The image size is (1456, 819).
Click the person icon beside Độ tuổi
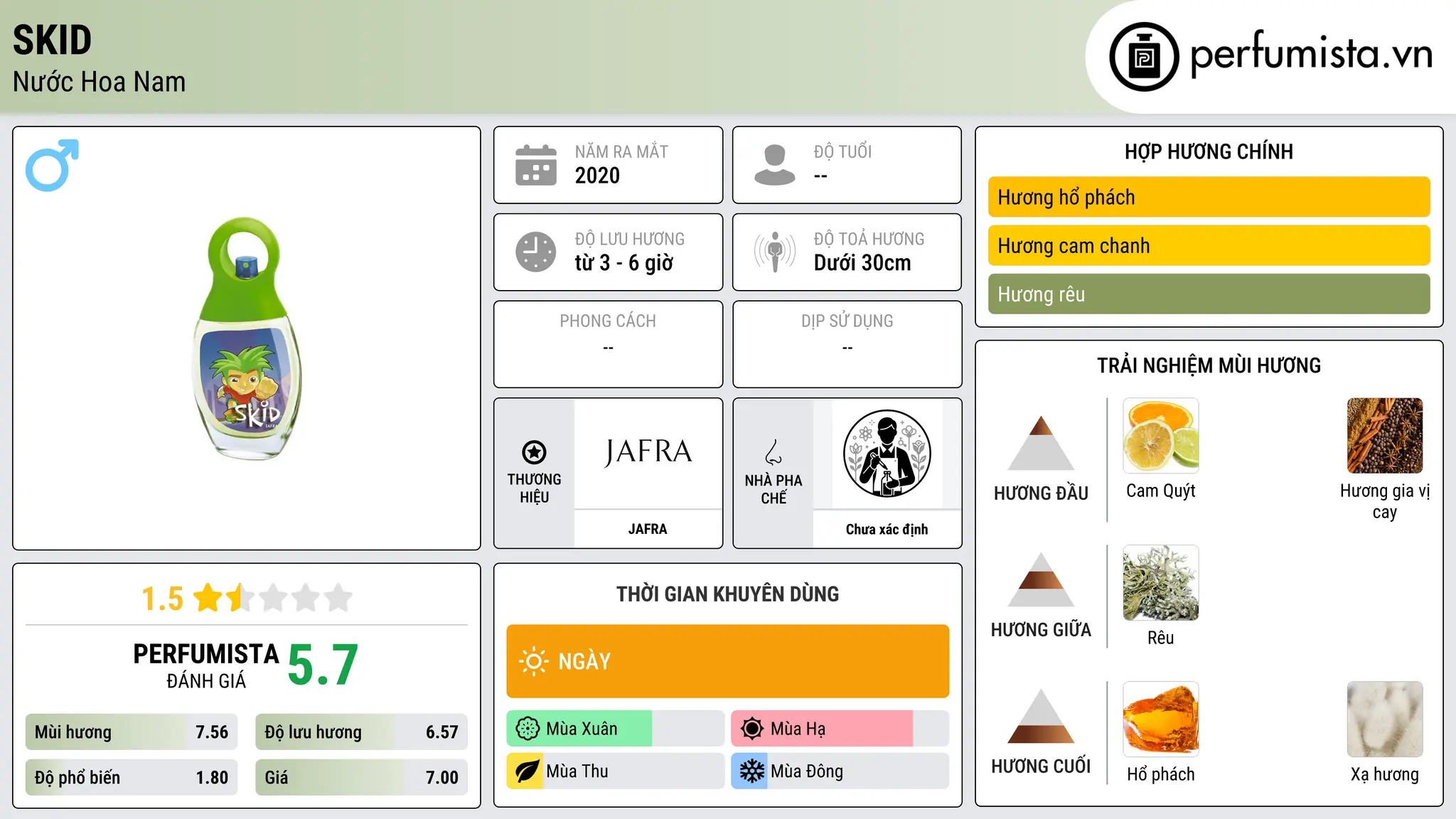click(774, 165)
